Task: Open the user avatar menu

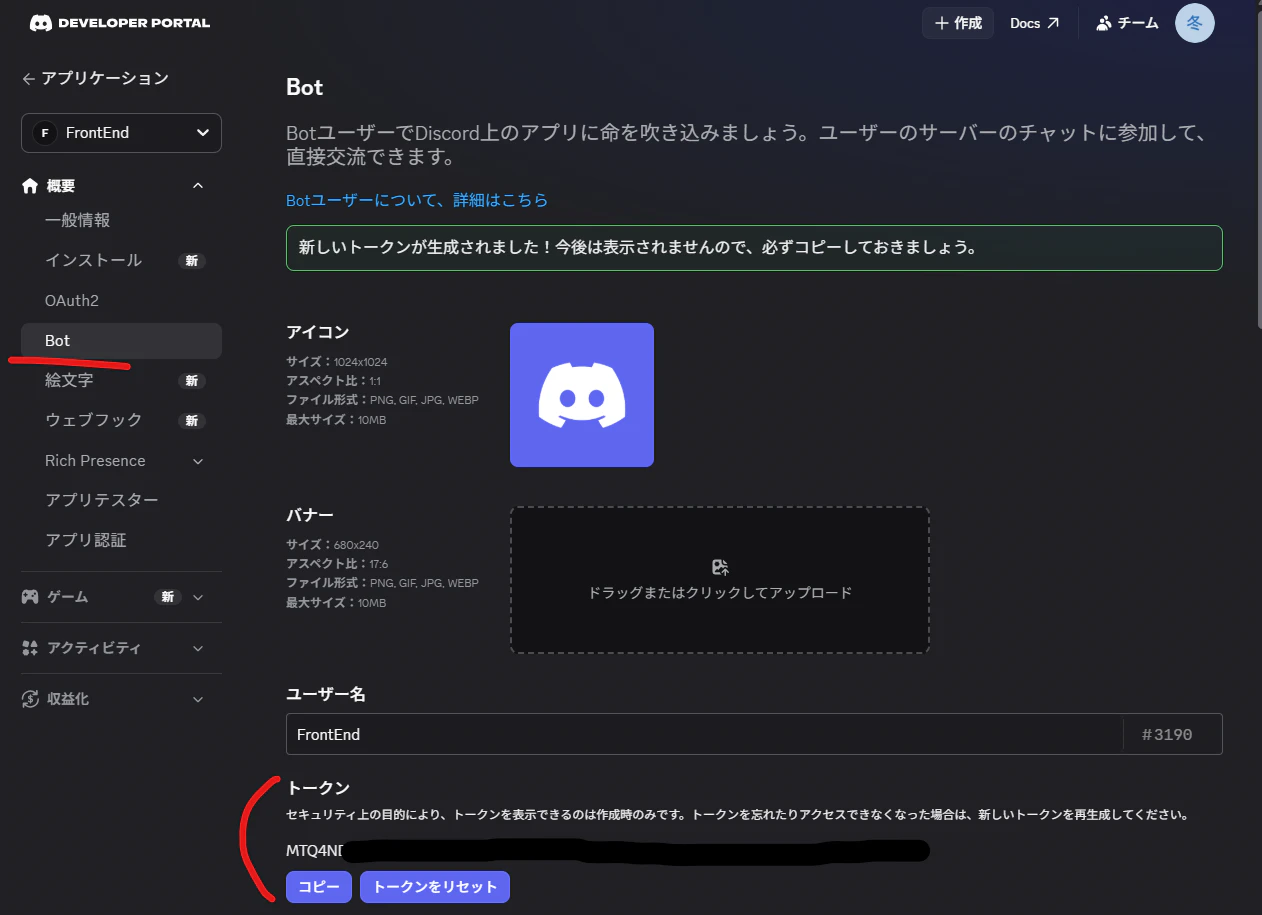Action: (x=1195, y=23)
